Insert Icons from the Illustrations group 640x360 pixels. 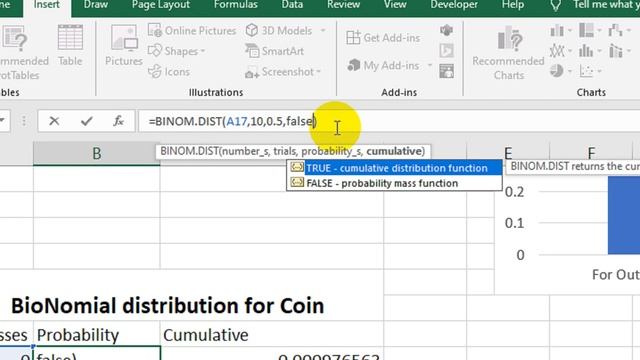(x=169, y=71)
